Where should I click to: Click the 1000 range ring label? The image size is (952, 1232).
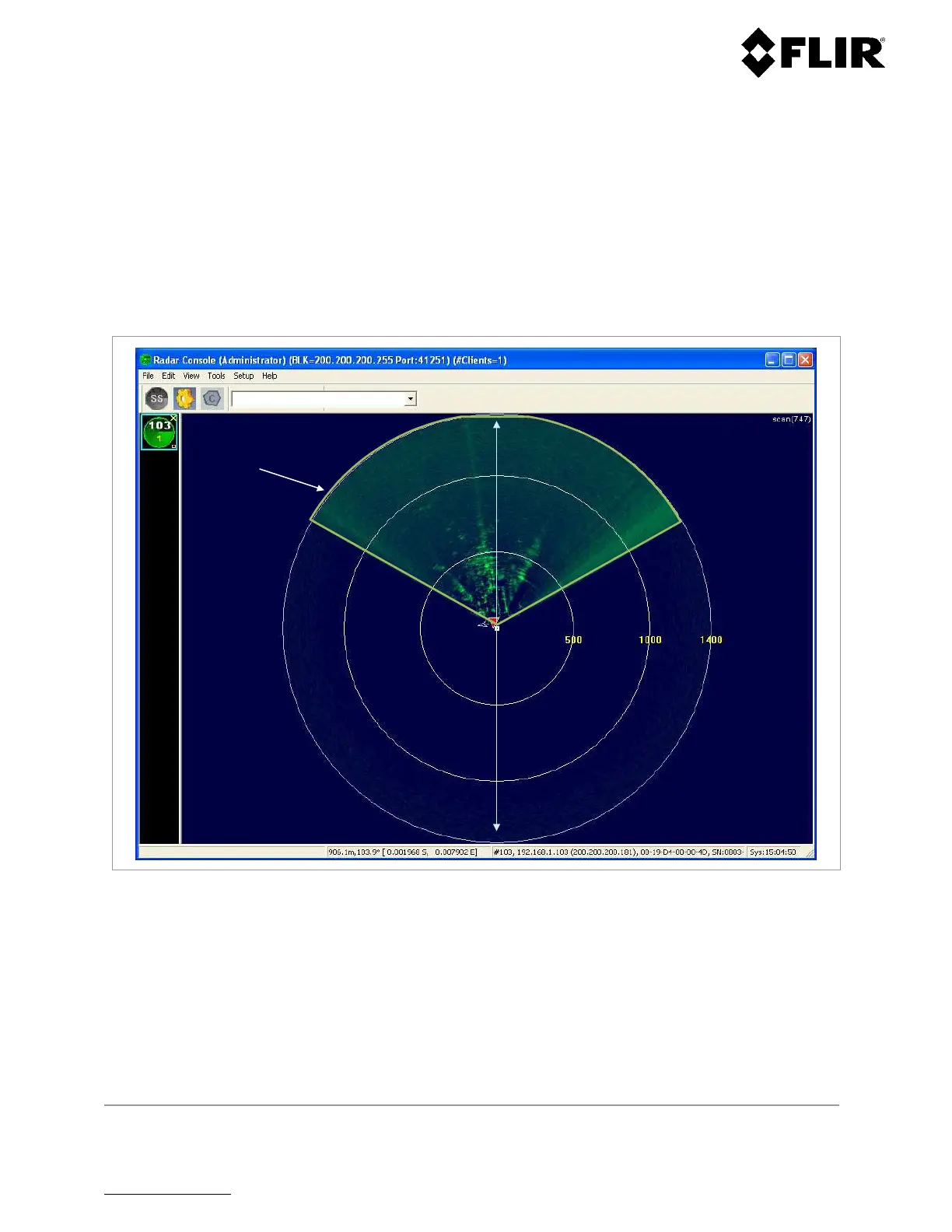[x=649, y=640]
